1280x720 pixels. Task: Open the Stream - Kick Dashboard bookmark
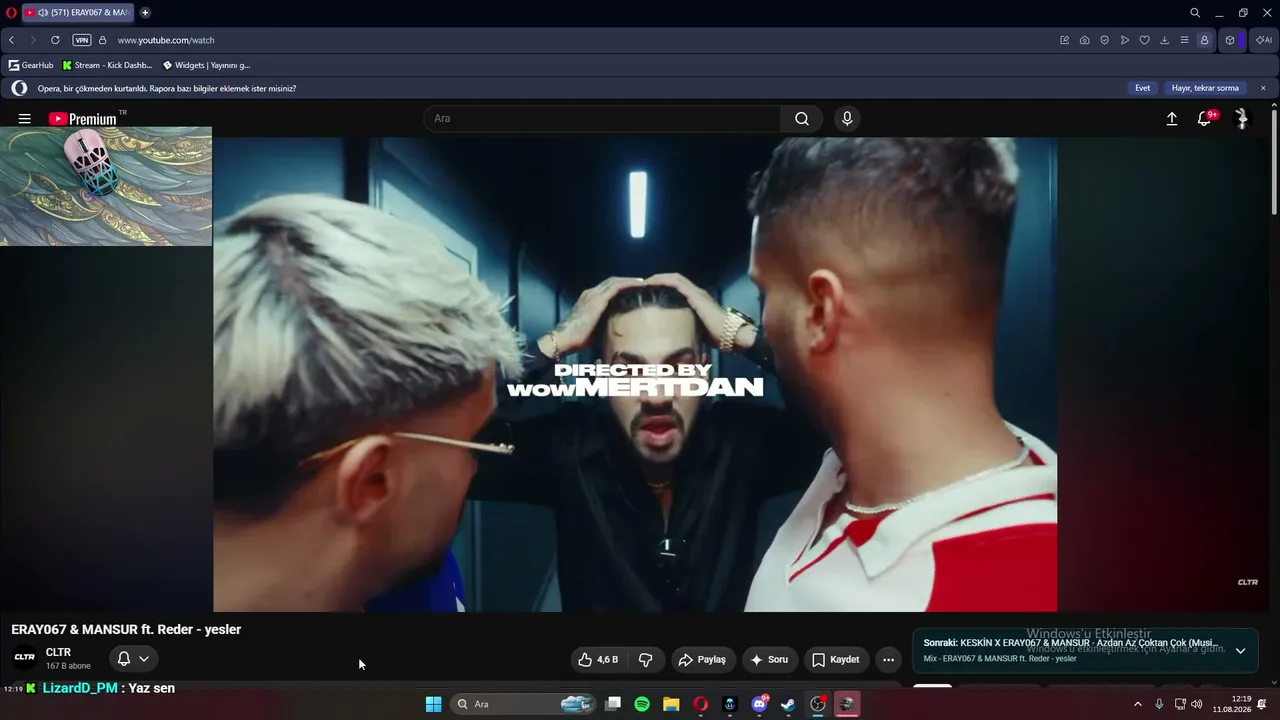107,65
